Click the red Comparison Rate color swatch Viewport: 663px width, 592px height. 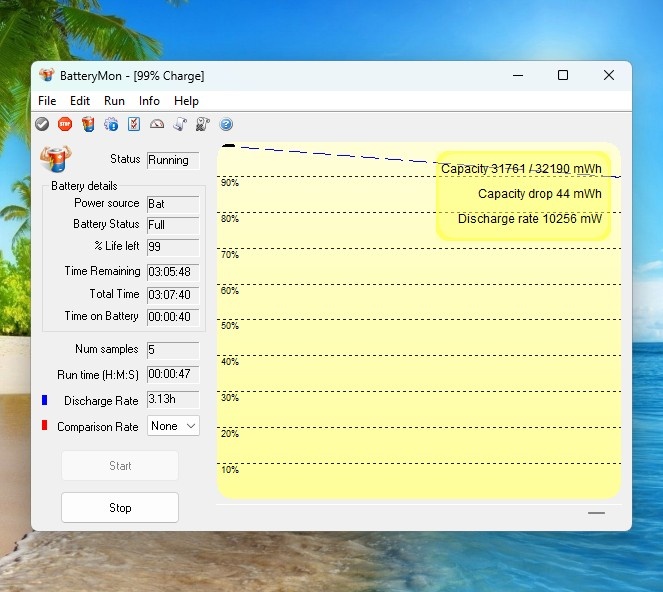pos(45,426)
